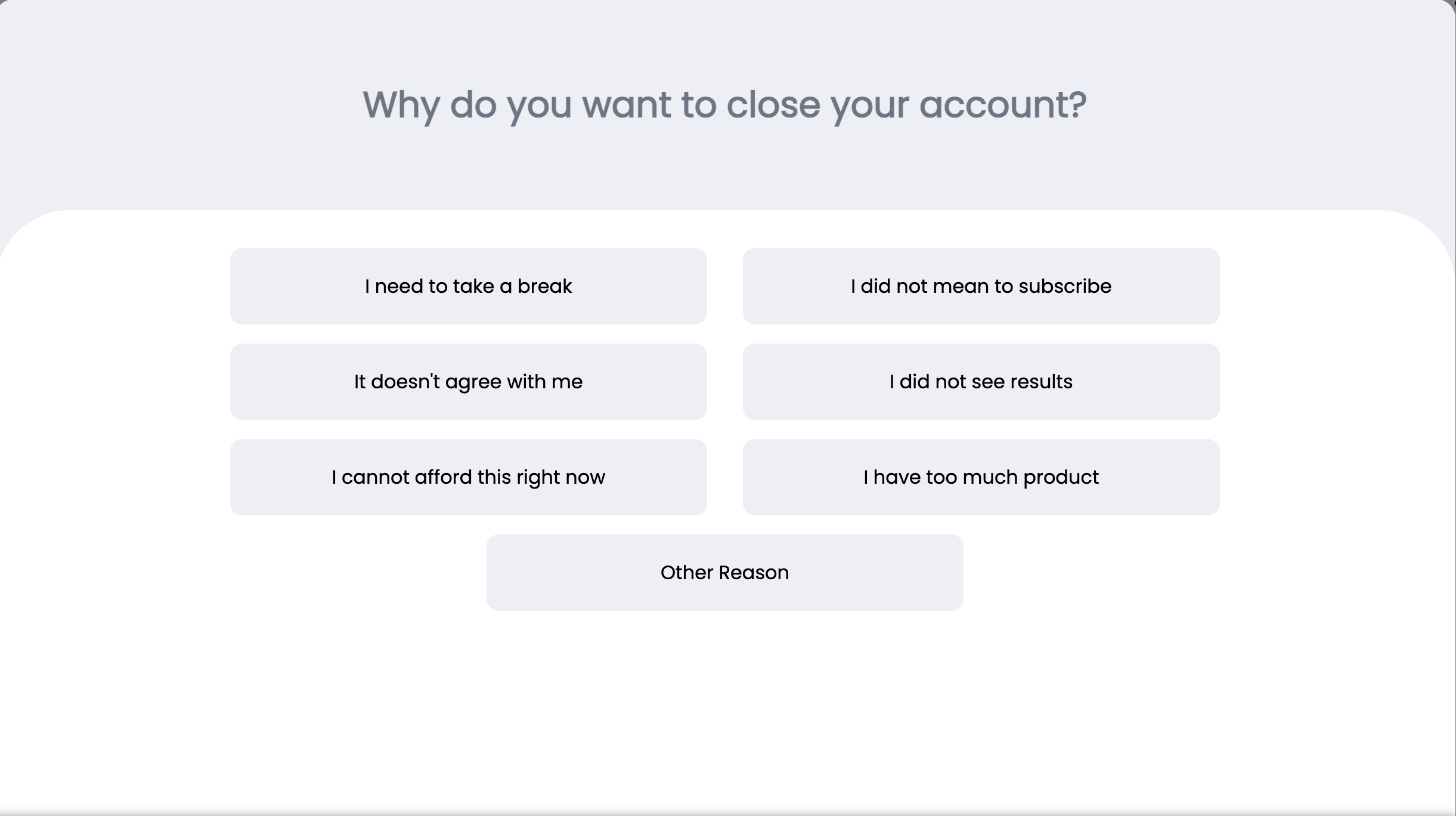Pick "I did not see results" reason

pos(981,382)
